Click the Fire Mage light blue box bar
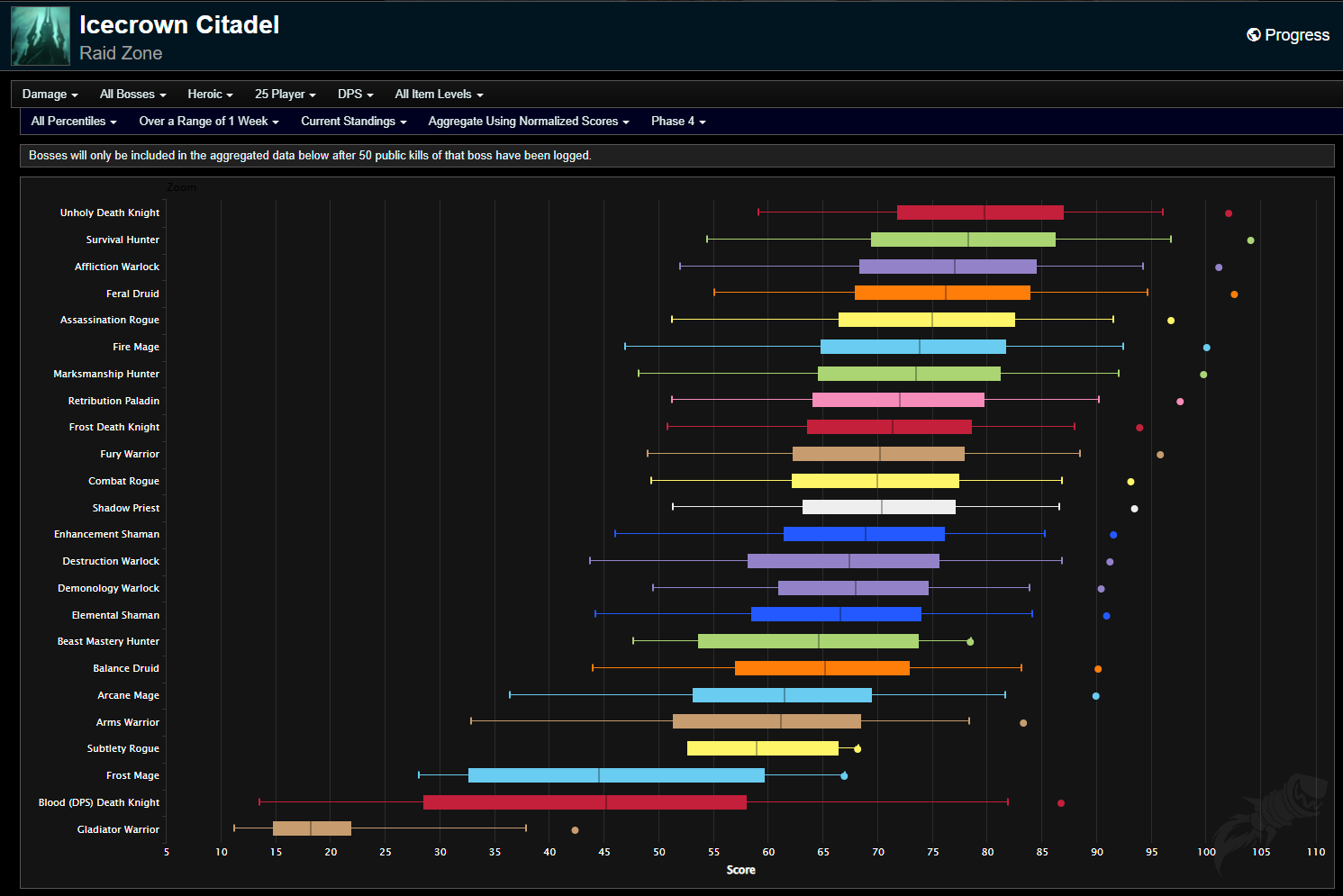This screenshot has width=1343, height=896. pos(913,347)
